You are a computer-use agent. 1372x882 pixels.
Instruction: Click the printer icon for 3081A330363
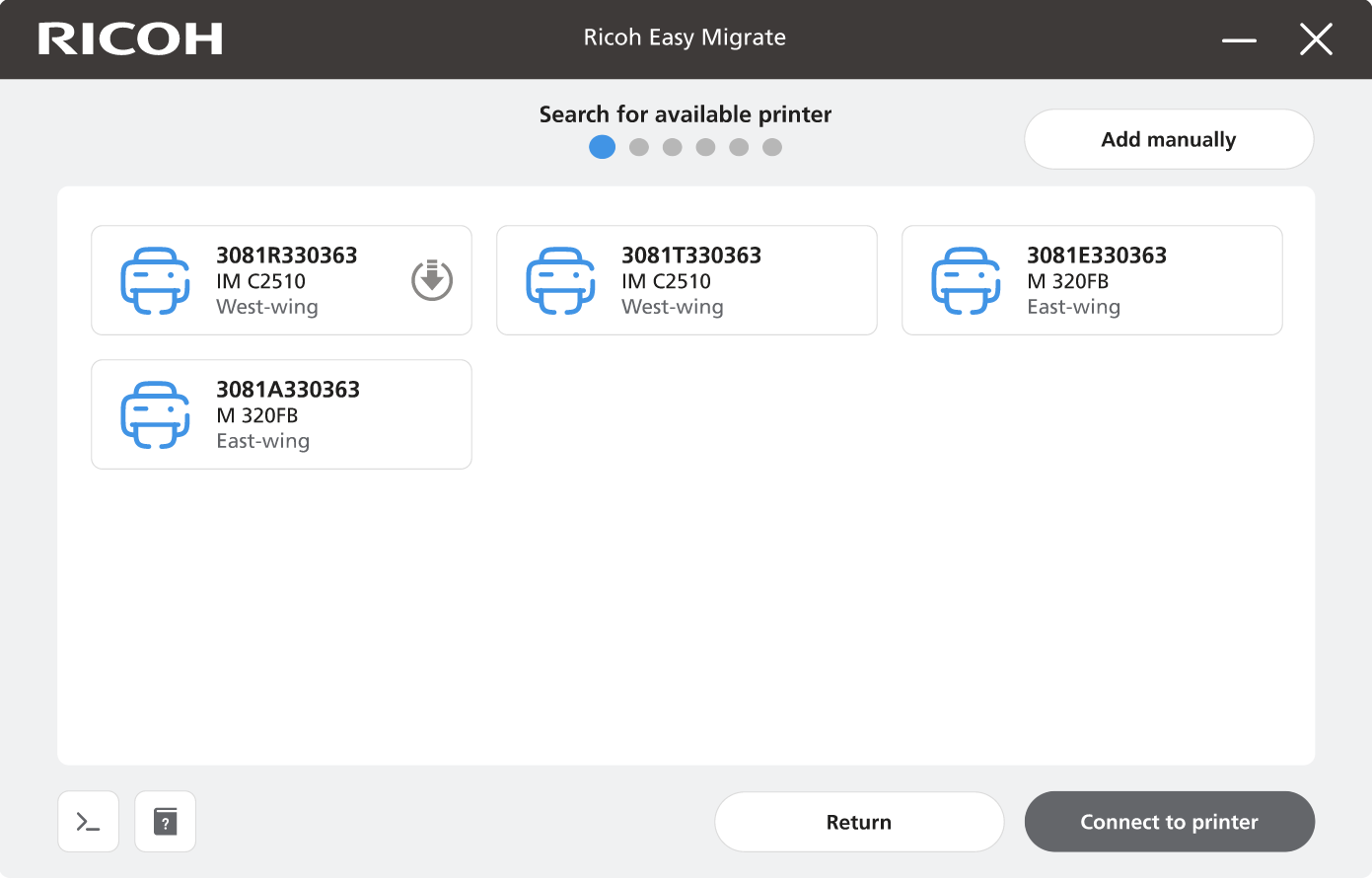[x=155, y=415]
